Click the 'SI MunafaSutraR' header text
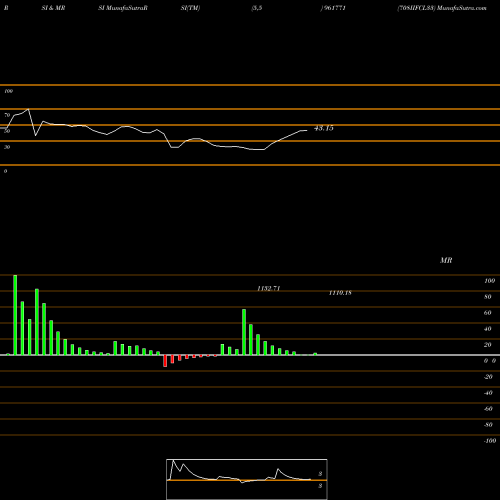Viewport: 500px width, 500px height. tap(123, 8)
